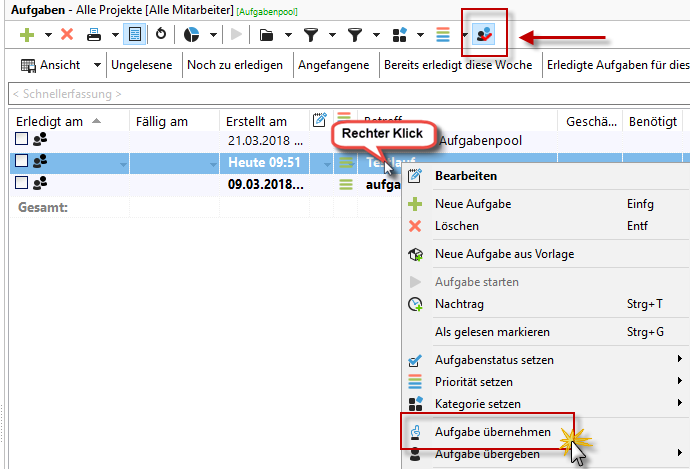Image resolution: width=690 pixels, height=469 pixels.
Task: Sort by the Fällig am column header
Action: pos(162,121)
